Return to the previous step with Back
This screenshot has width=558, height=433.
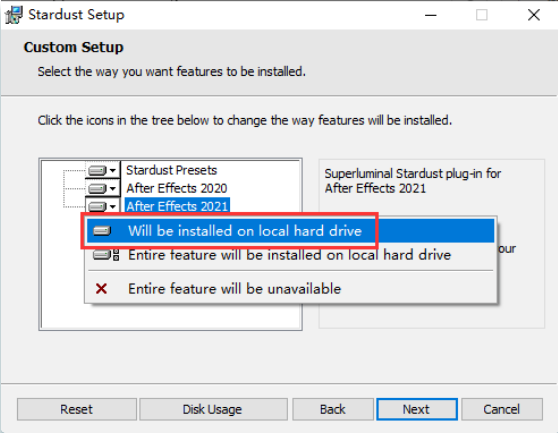pos(333,409)
